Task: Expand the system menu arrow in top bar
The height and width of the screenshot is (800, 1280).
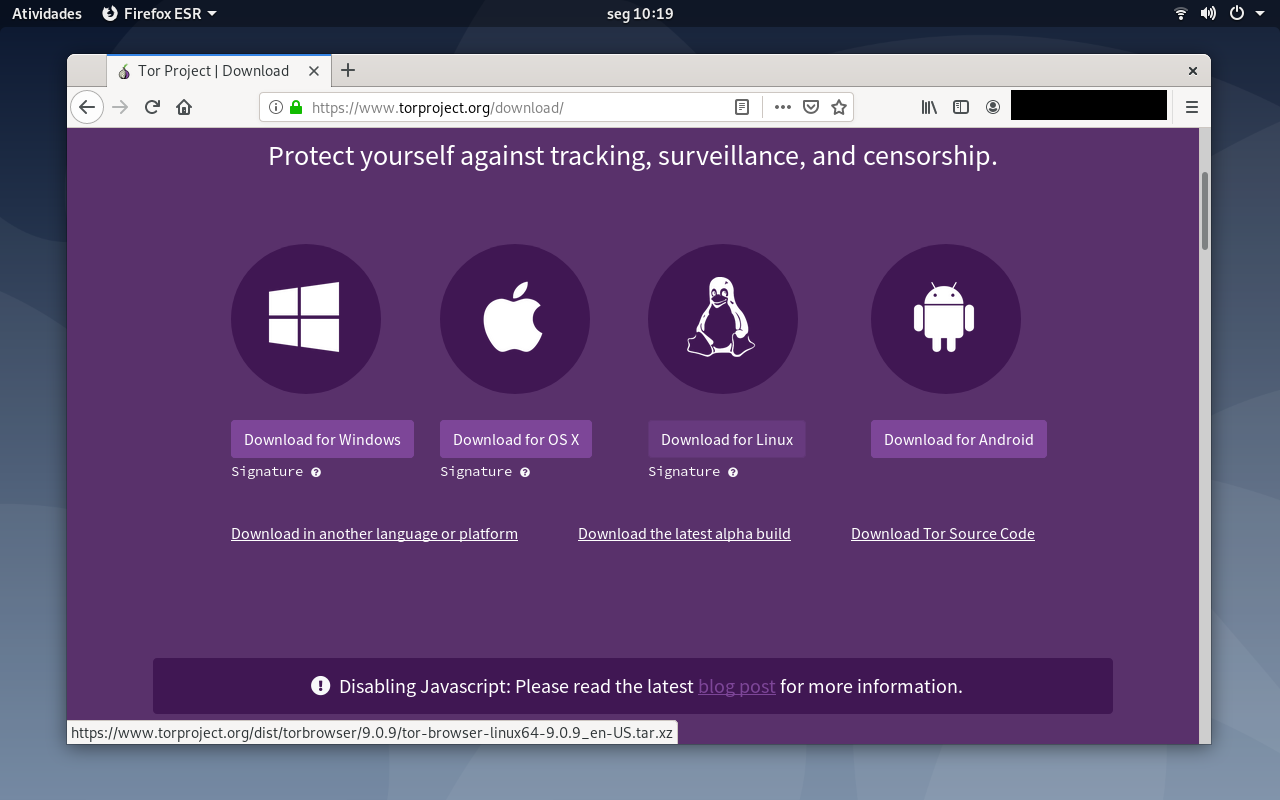Action: click(x=1259, y=14)
